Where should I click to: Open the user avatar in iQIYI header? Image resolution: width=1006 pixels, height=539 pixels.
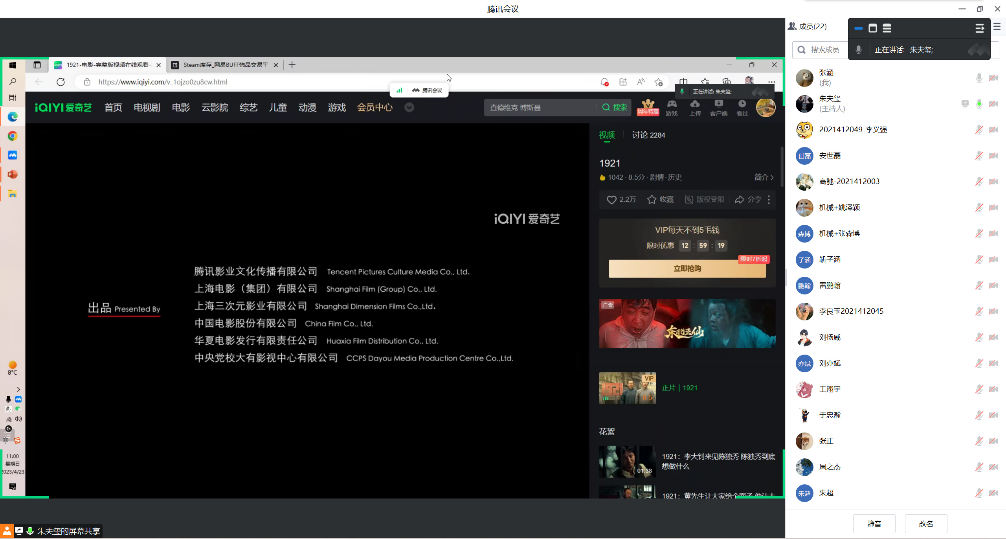pos(766,107)
